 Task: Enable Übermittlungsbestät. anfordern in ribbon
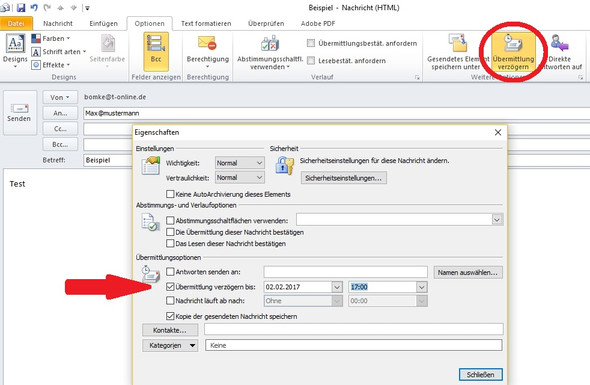pos(311,43)
